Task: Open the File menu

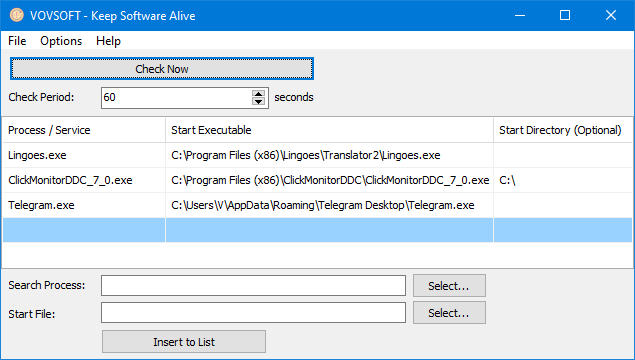Action: coord(17,41)
